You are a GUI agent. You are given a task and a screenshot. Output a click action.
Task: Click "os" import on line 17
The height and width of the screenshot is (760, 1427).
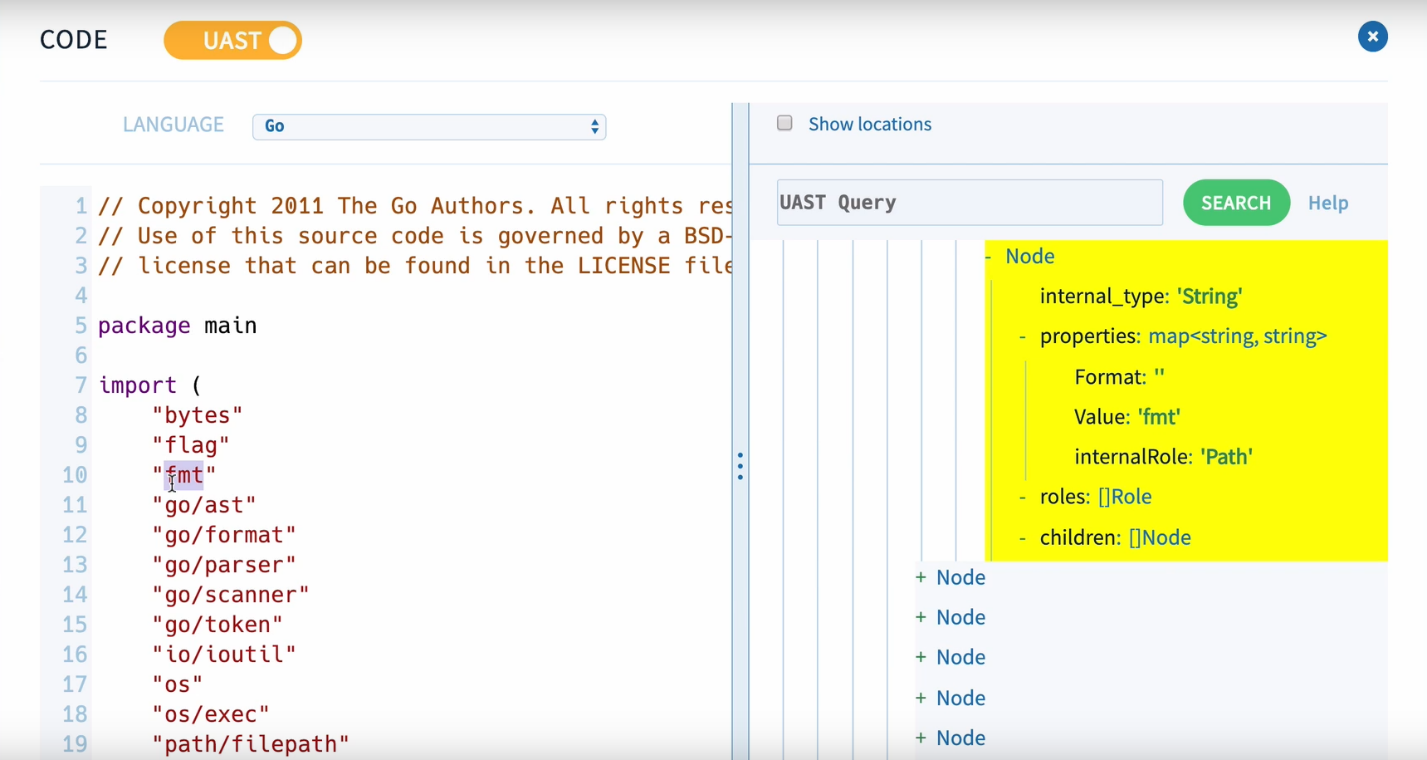coord(177,685)
